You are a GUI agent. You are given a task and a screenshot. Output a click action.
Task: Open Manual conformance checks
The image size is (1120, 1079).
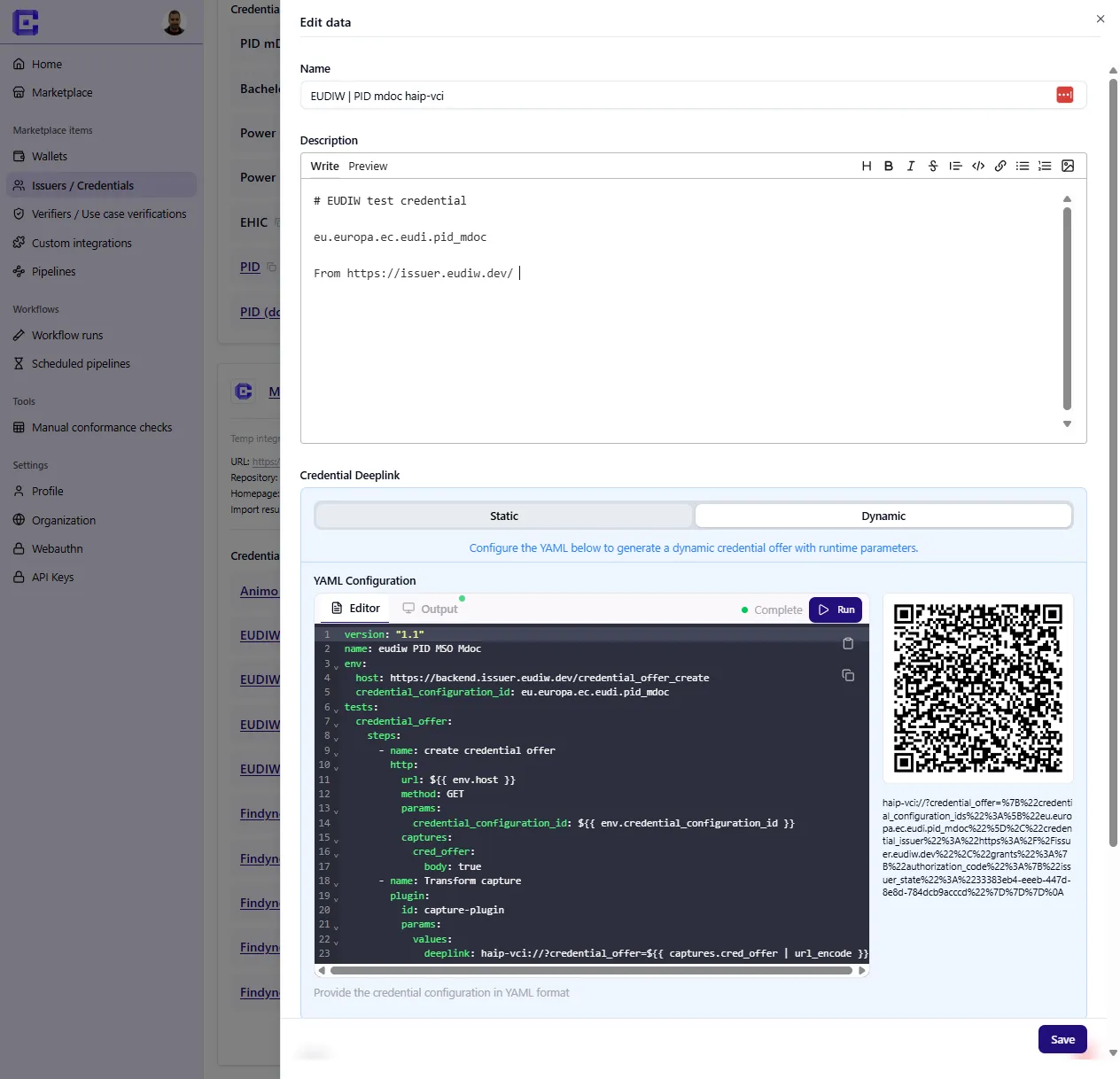click(x=102, y=427)
